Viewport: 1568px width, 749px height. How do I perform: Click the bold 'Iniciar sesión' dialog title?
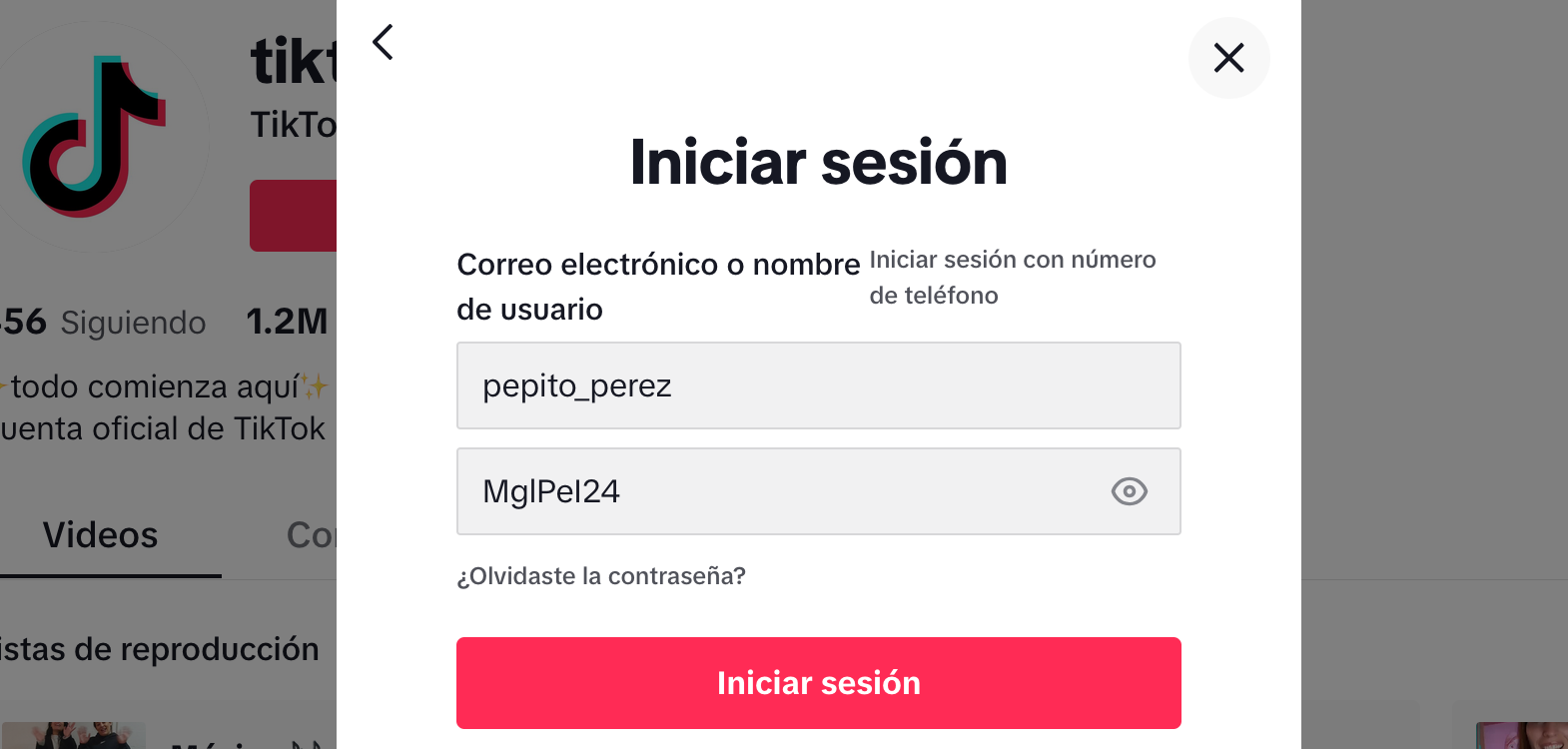pyautogui.click(x=818, y=162)
